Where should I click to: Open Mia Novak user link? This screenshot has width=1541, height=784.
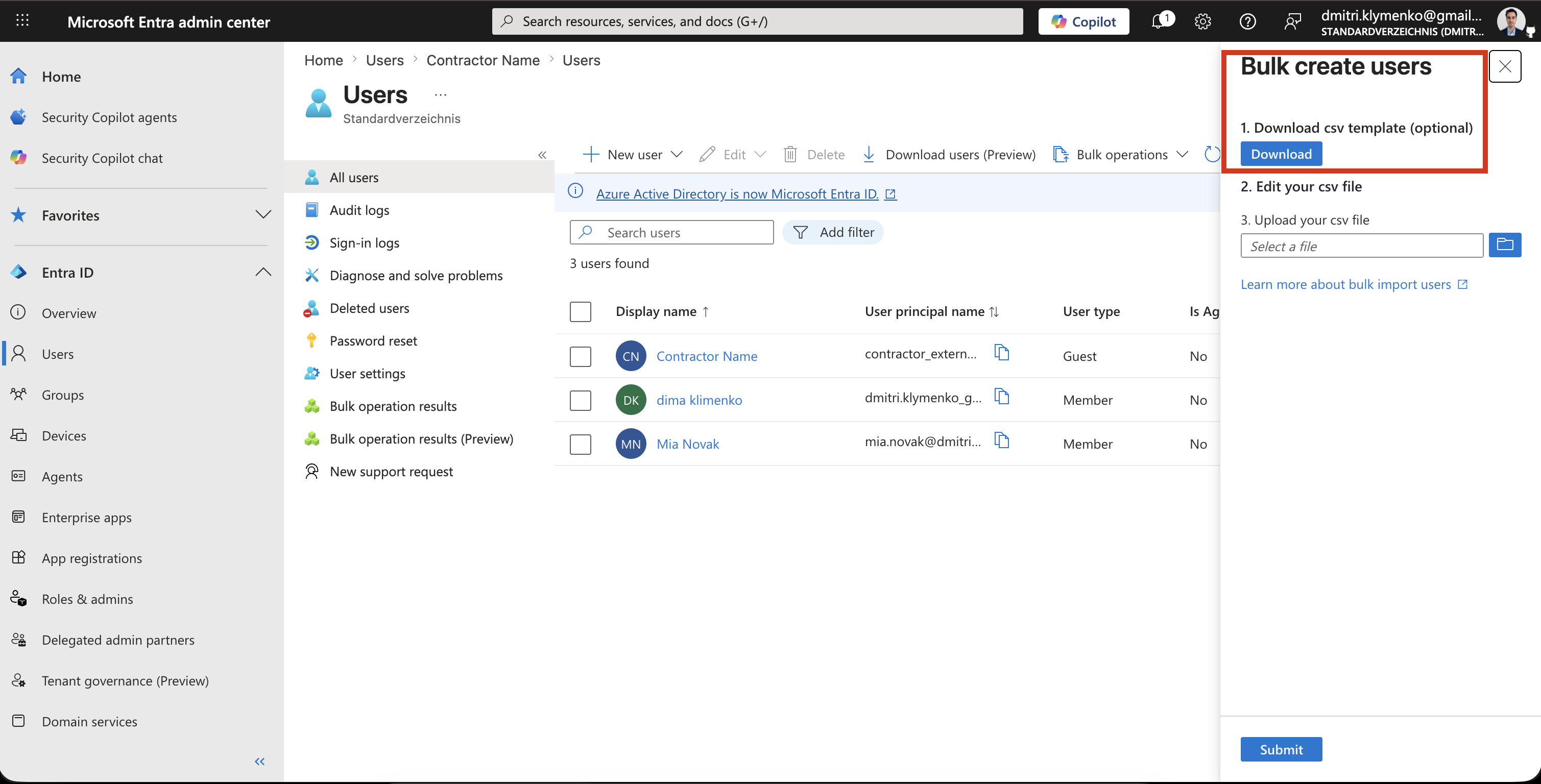pyautogui.click(x=687, y=445)
